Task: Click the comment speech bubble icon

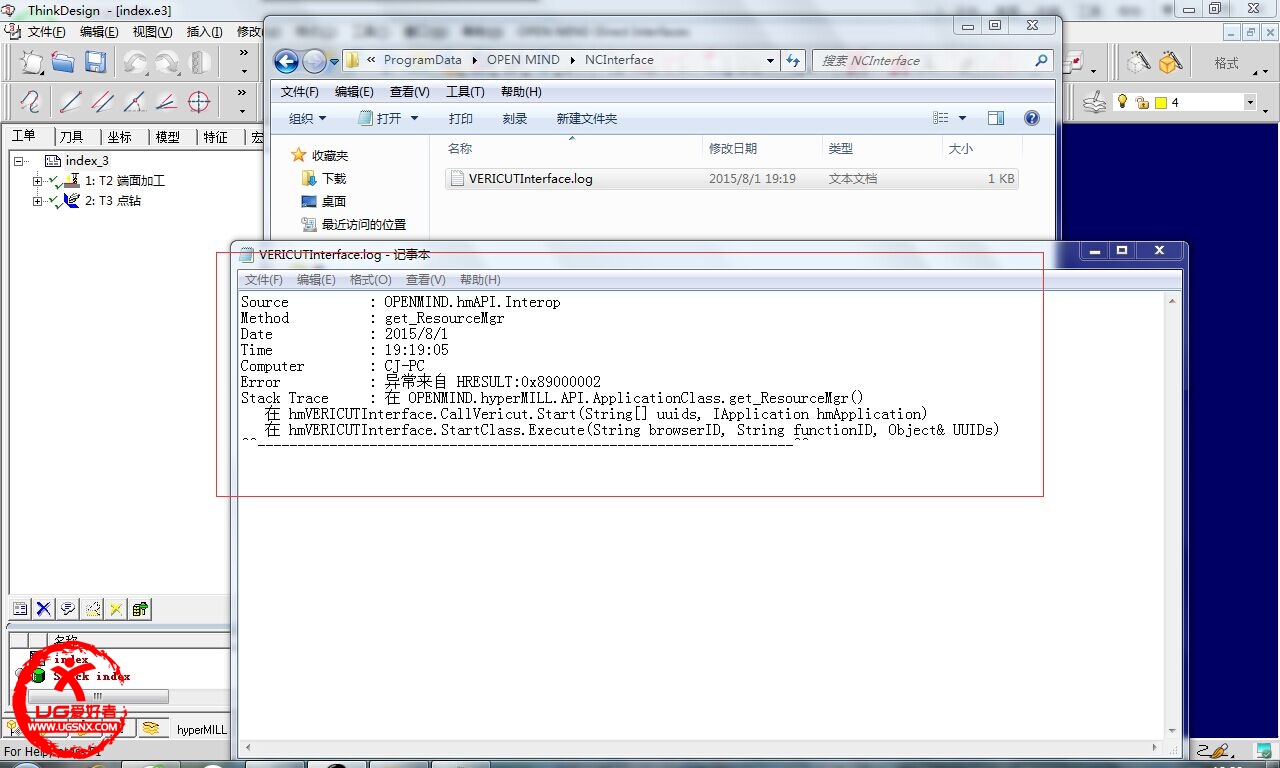Action: (68, 608)
